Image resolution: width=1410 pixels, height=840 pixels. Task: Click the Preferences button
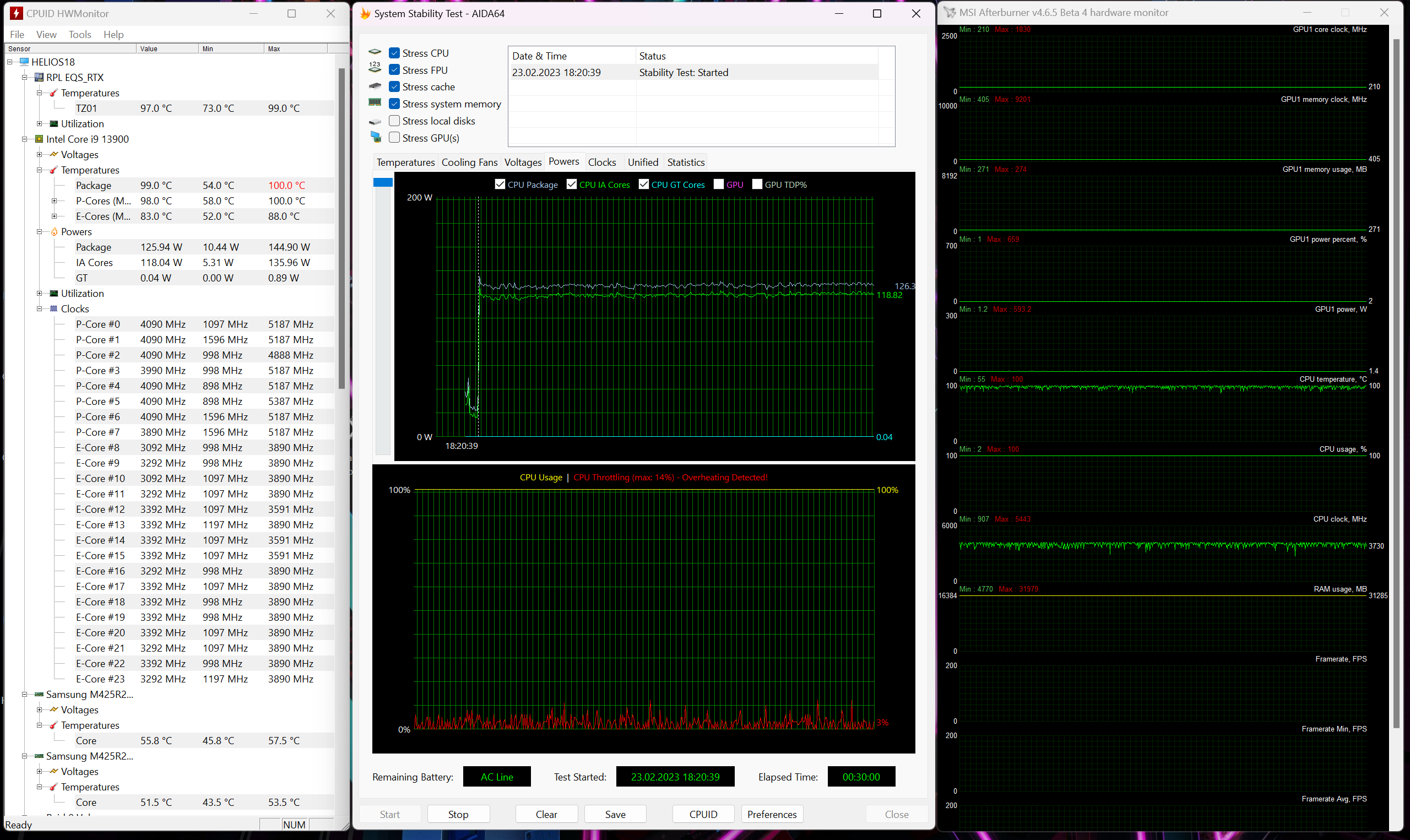[771, 814]
